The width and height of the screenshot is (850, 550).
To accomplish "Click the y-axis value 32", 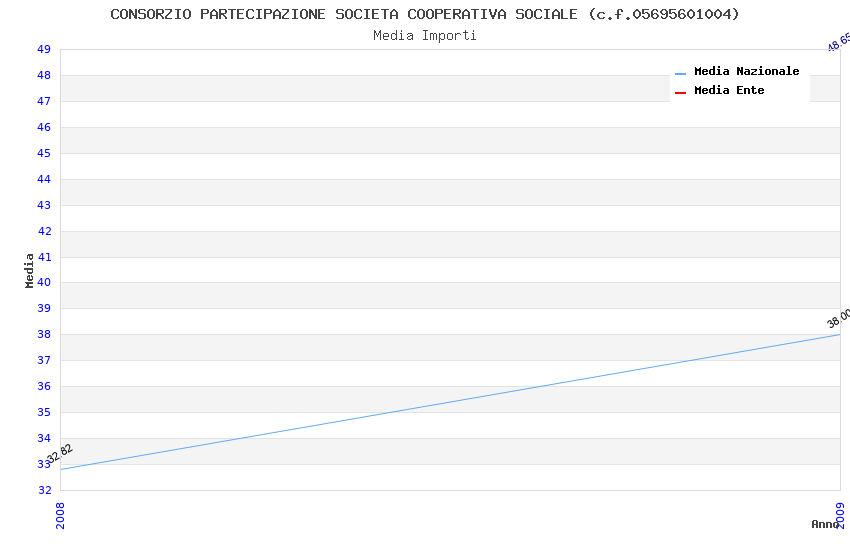I will tap(44, 490).
